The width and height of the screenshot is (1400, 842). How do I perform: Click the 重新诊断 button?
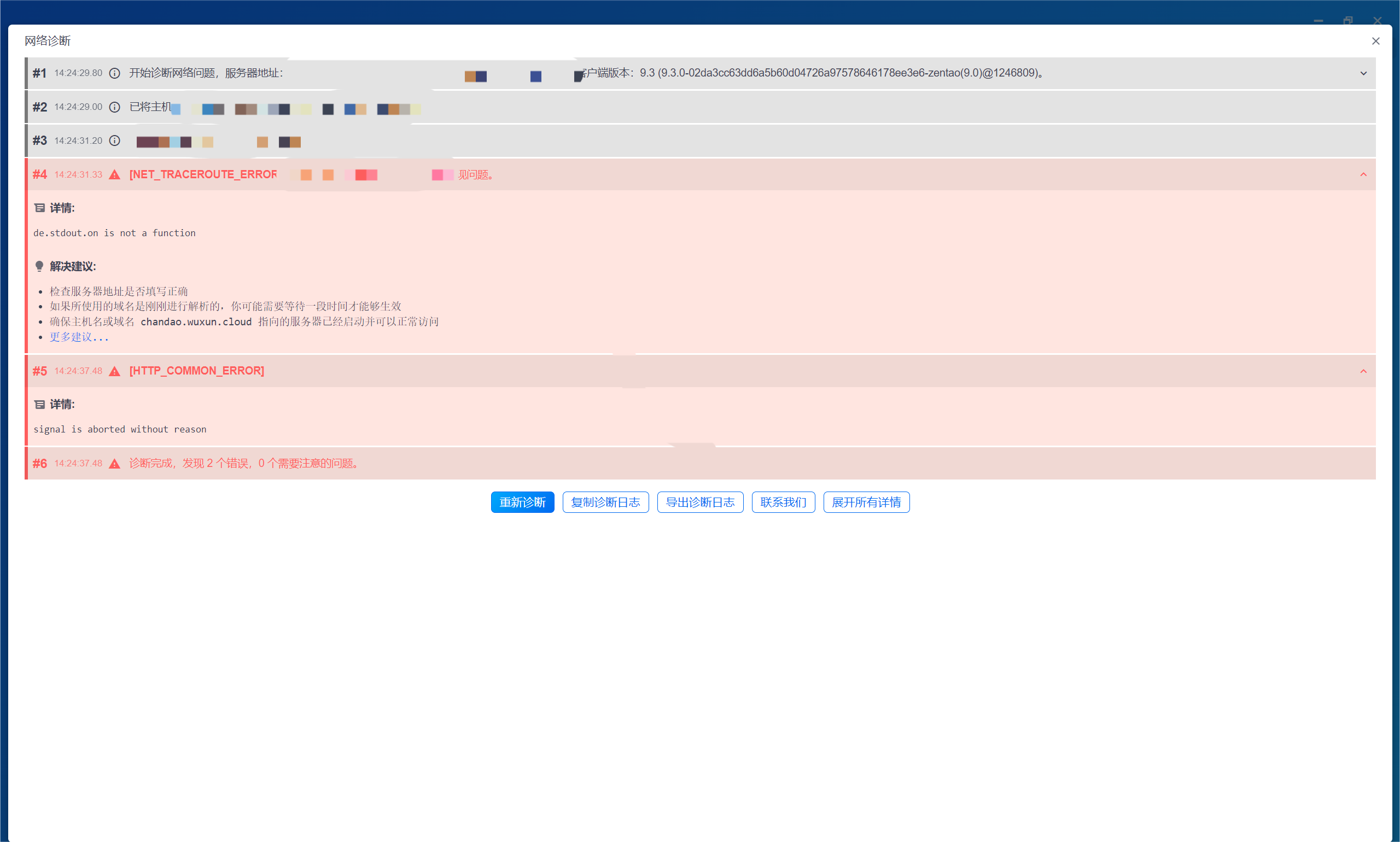[522, 502]
